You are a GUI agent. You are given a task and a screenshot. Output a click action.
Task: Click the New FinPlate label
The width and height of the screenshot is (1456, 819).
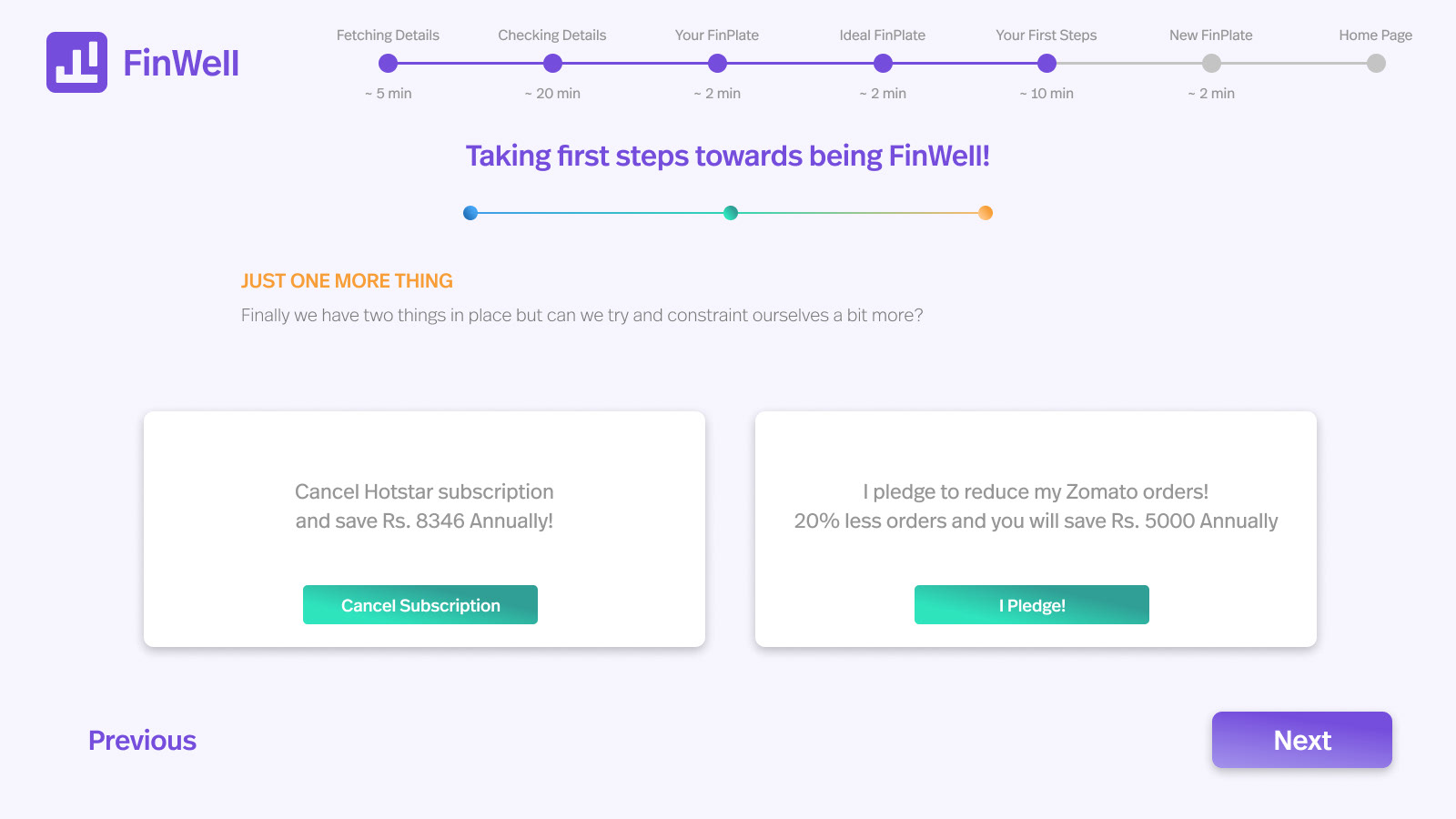1210,35
